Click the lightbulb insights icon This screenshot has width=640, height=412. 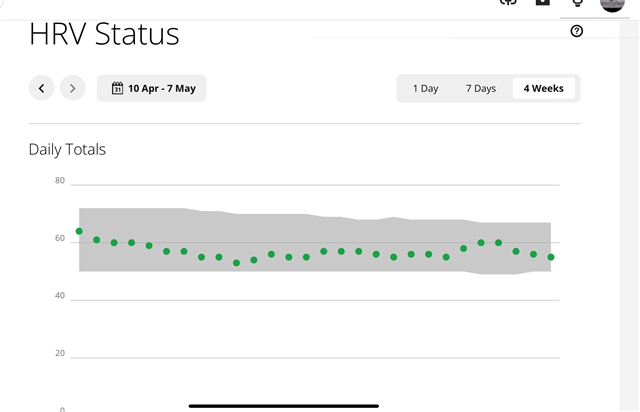[577, 3]
